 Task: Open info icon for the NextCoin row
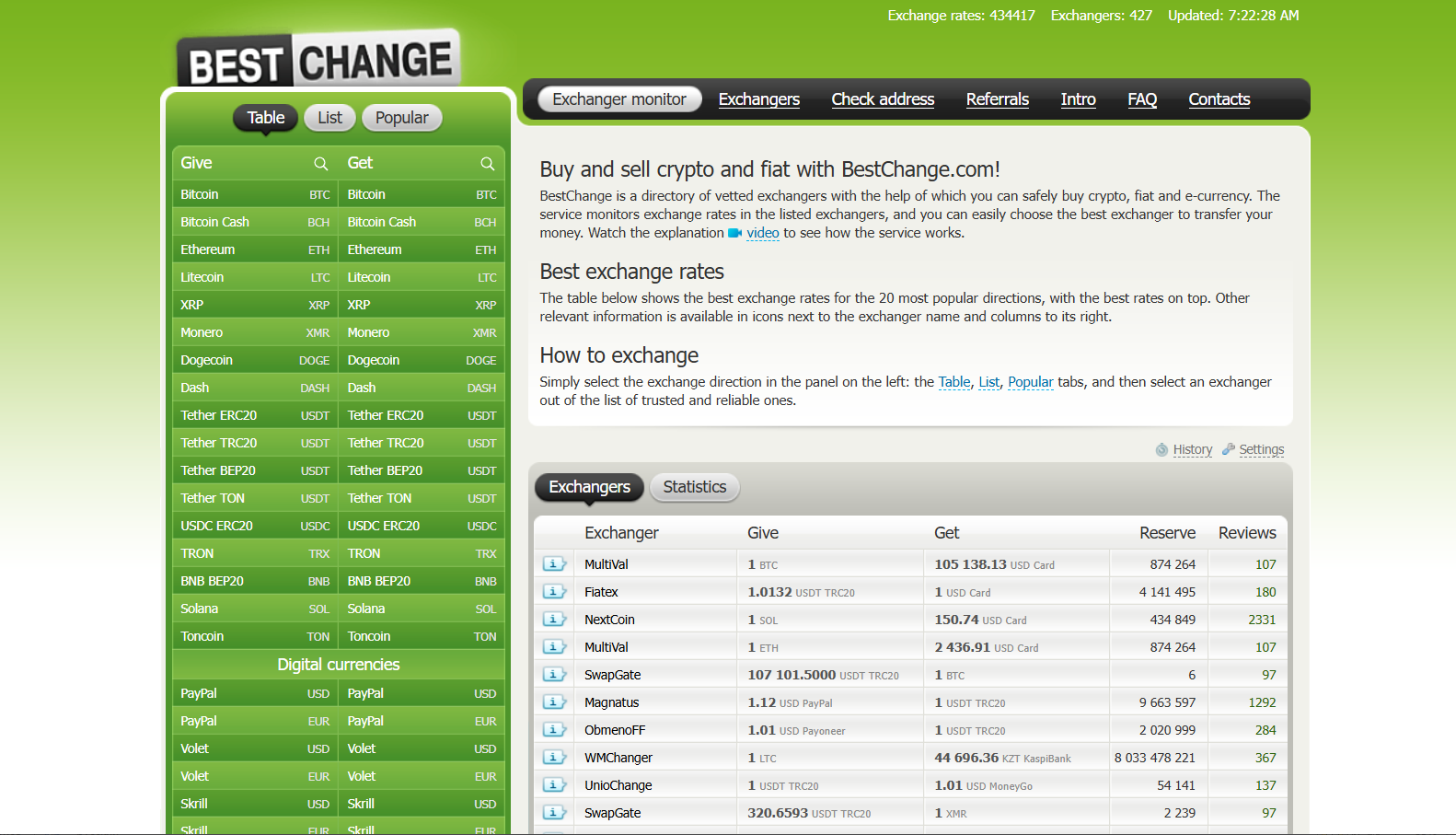pyautogui.click(x=554, y=620)
